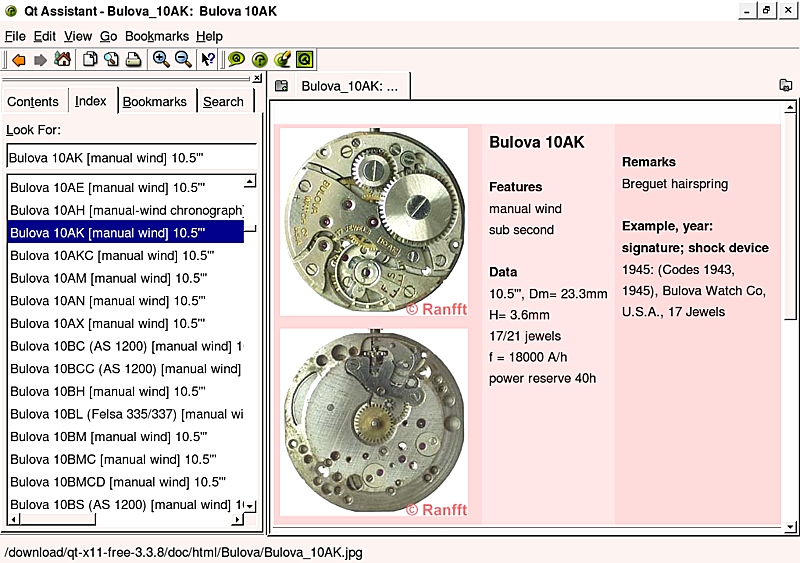Click the Zoom Out magnifier icon
Viewport: 800px width, 563px height.
pos(183,60)
